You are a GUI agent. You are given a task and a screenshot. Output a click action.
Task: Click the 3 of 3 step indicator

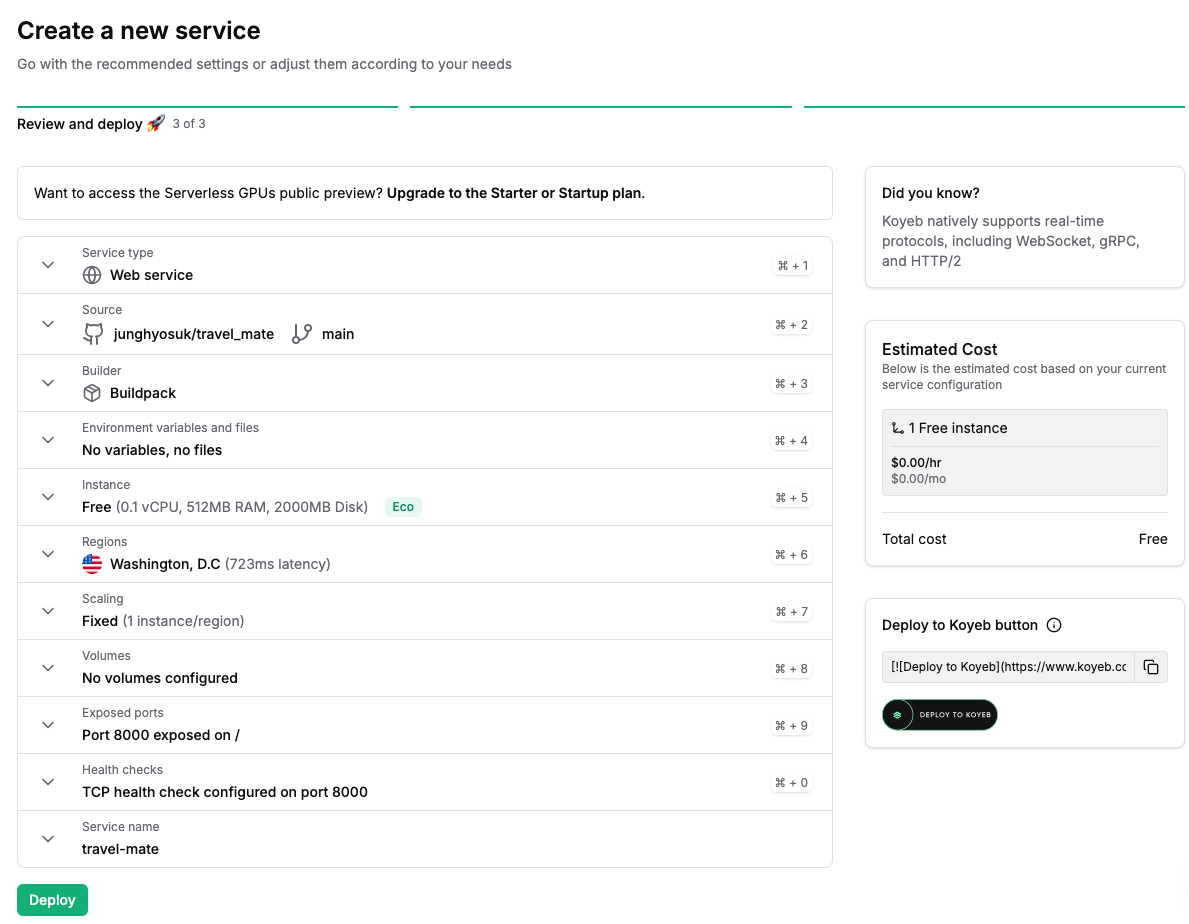click(189, 124)
